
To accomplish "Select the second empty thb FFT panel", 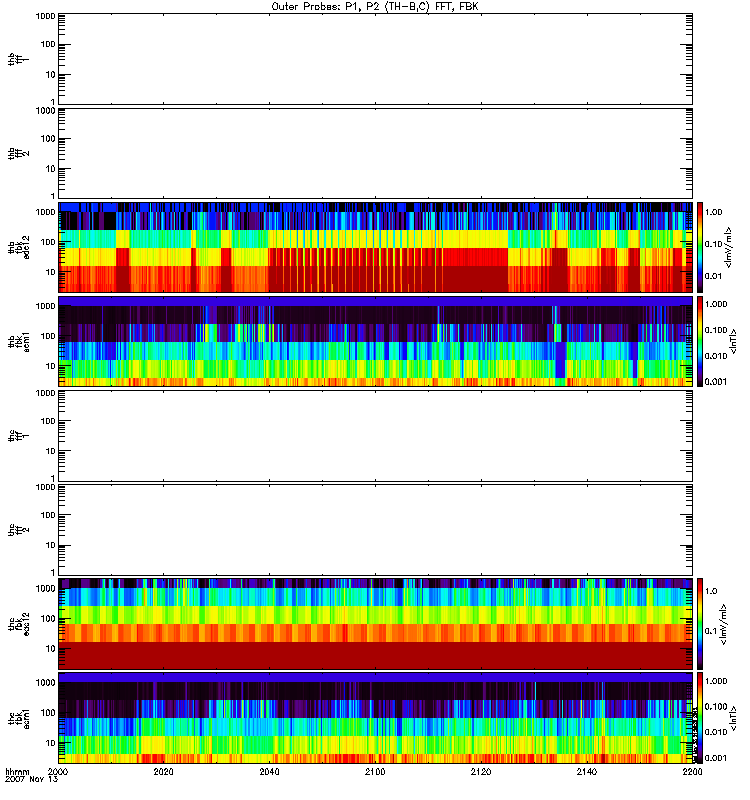I will [x=375, y=152].
